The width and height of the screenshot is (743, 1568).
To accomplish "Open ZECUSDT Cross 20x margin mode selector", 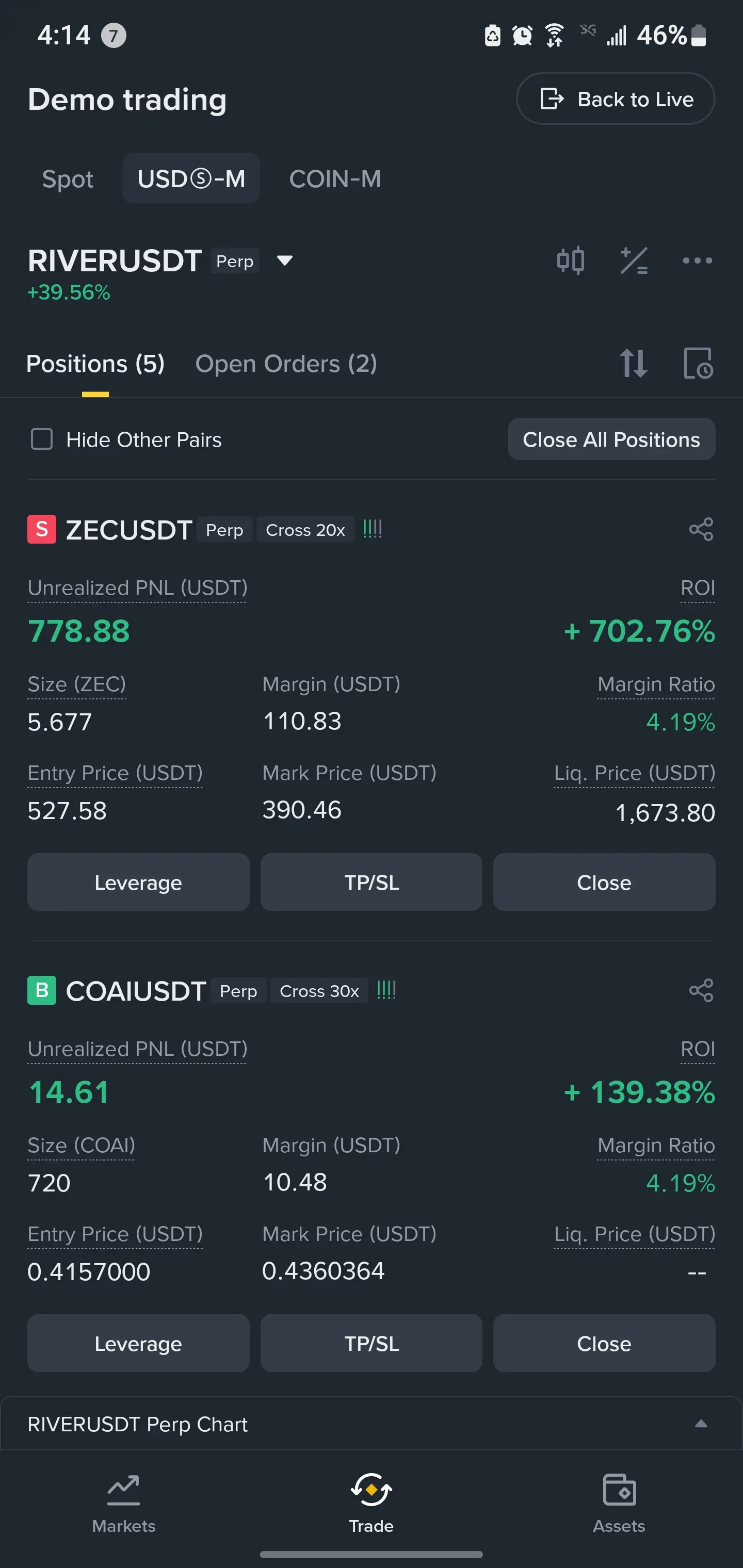I will [x=305, y=530].
